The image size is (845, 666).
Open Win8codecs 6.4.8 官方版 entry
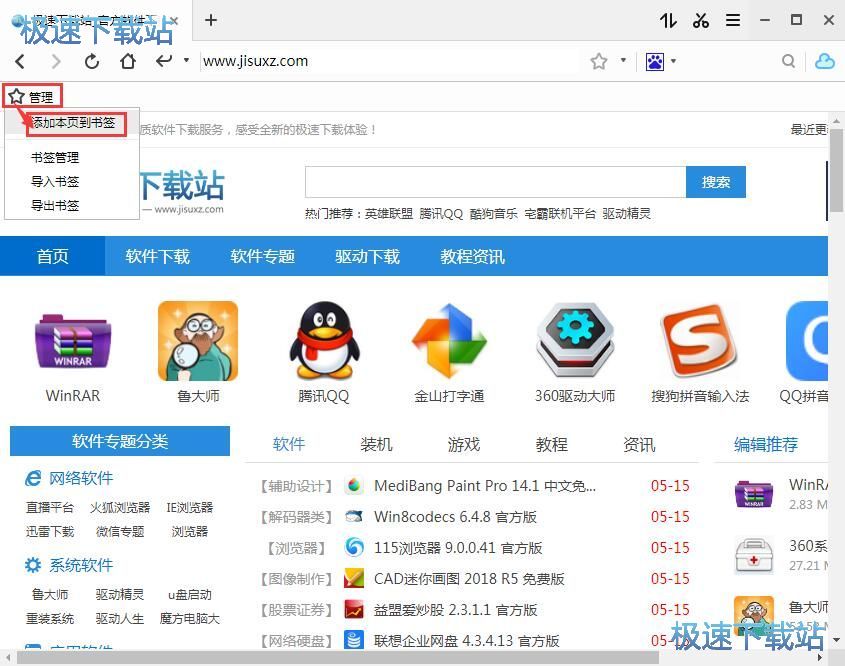tap(455, 517)
